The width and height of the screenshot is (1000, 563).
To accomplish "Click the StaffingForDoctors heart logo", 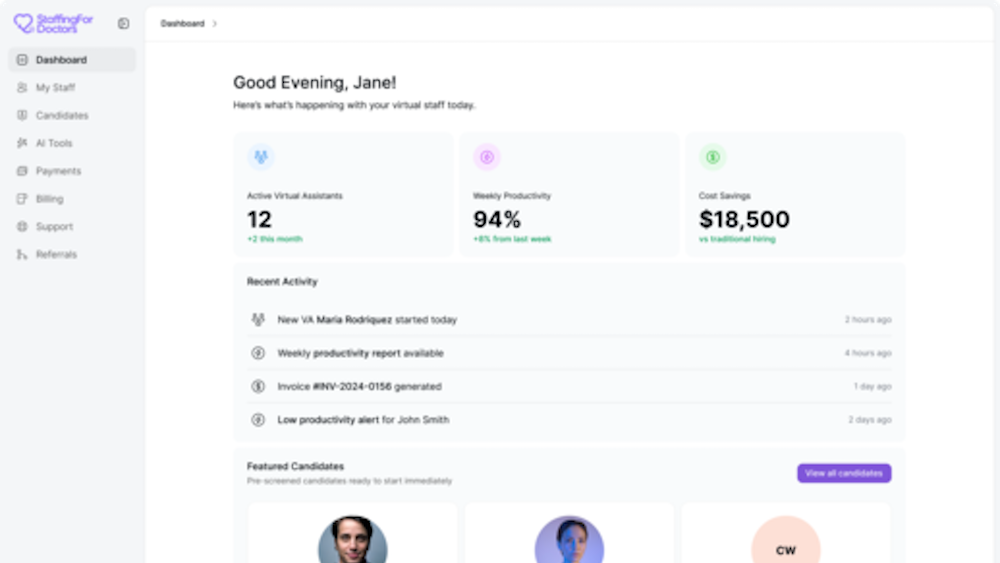I will (23, 23).
